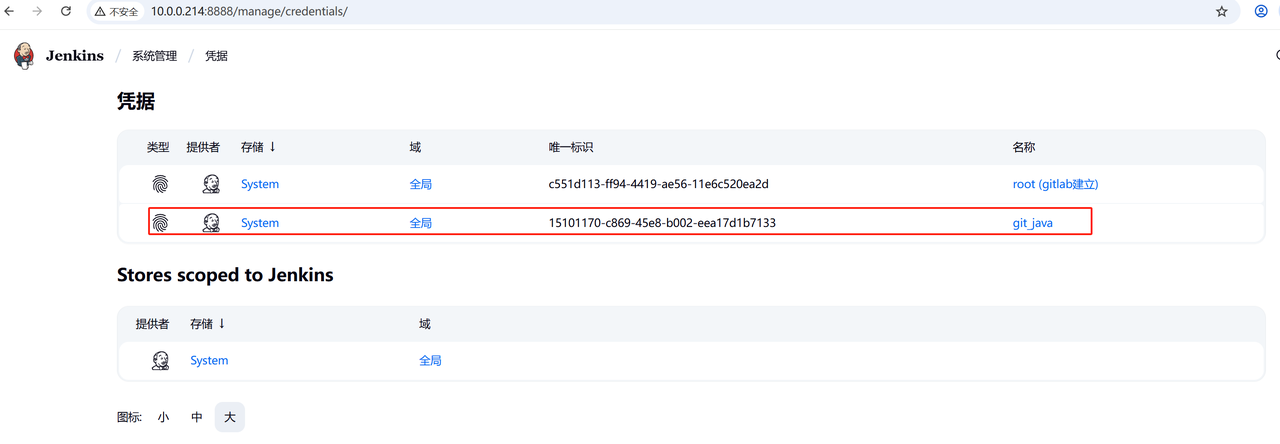Click provider icon in Stores scoped table
The height and width of the screenshot is (444, 1280).
point(160,361)
